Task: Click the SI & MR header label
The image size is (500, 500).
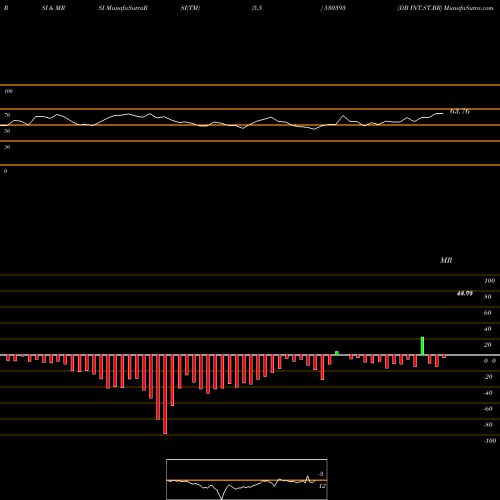Action: [x=53, y=8]
